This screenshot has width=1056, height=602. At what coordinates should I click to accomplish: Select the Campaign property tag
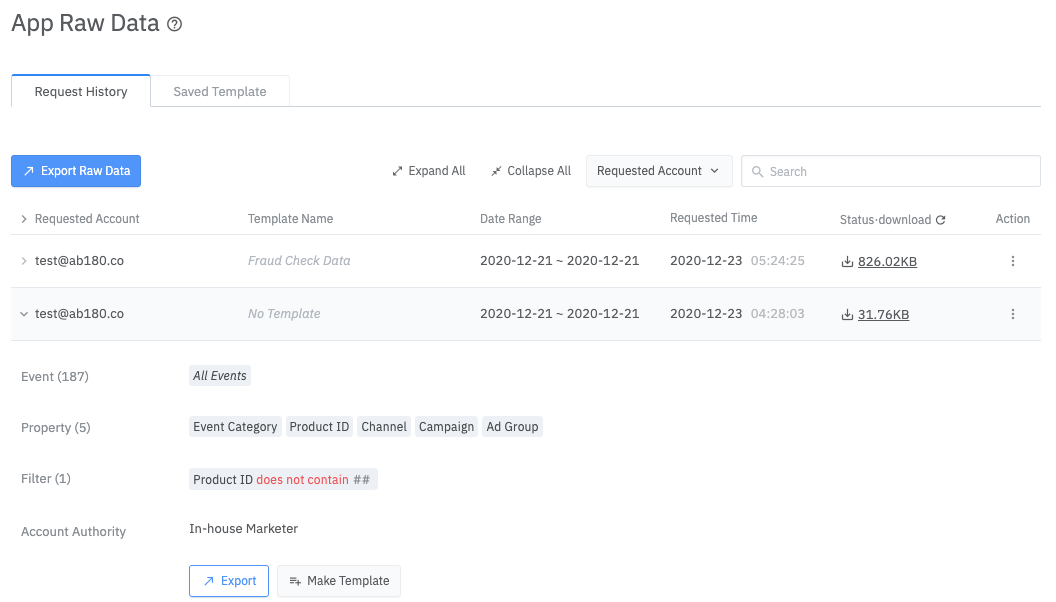(x=447, y=427)
